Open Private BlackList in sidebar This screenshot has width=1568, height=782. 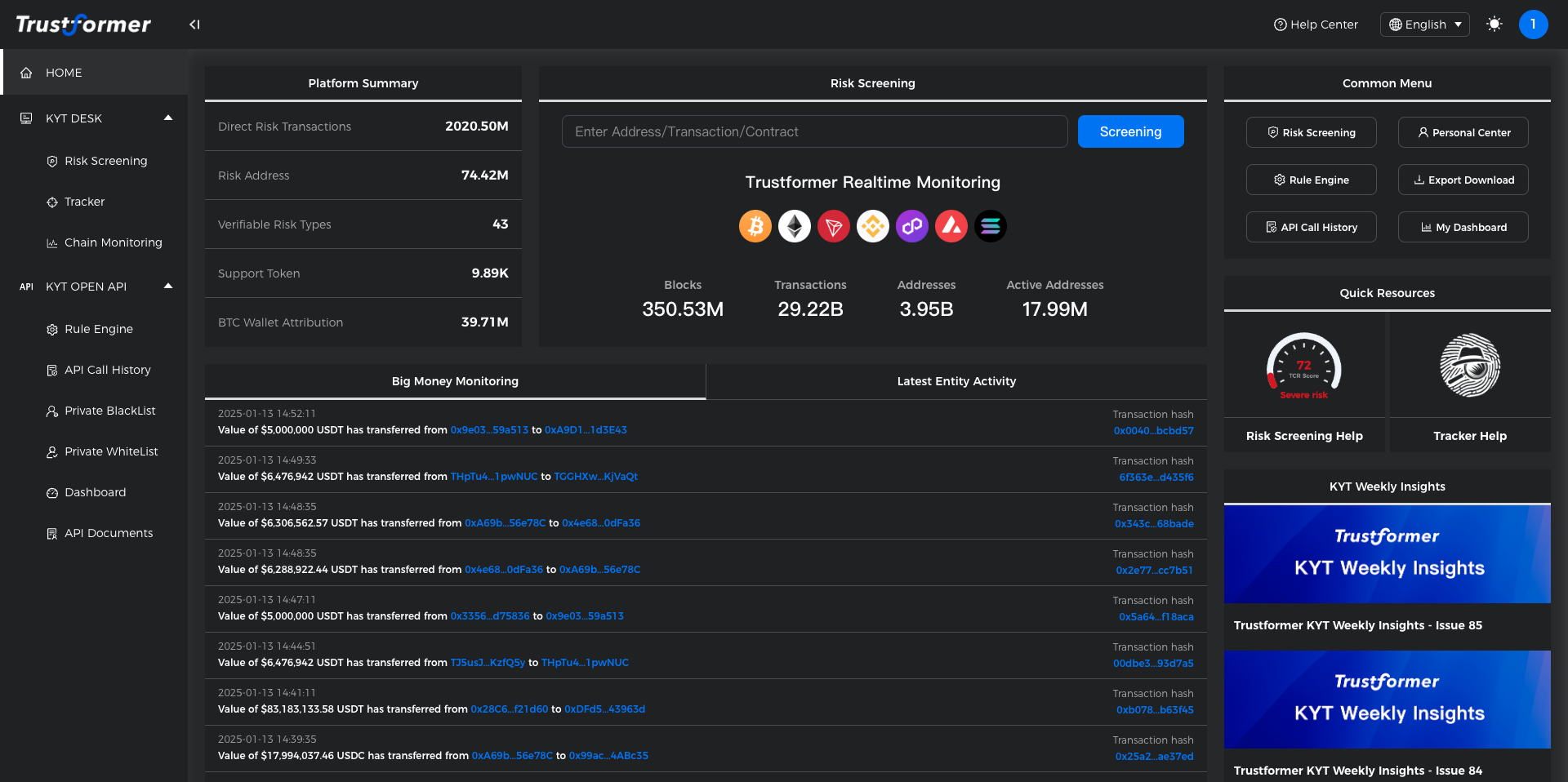point(101,411)
